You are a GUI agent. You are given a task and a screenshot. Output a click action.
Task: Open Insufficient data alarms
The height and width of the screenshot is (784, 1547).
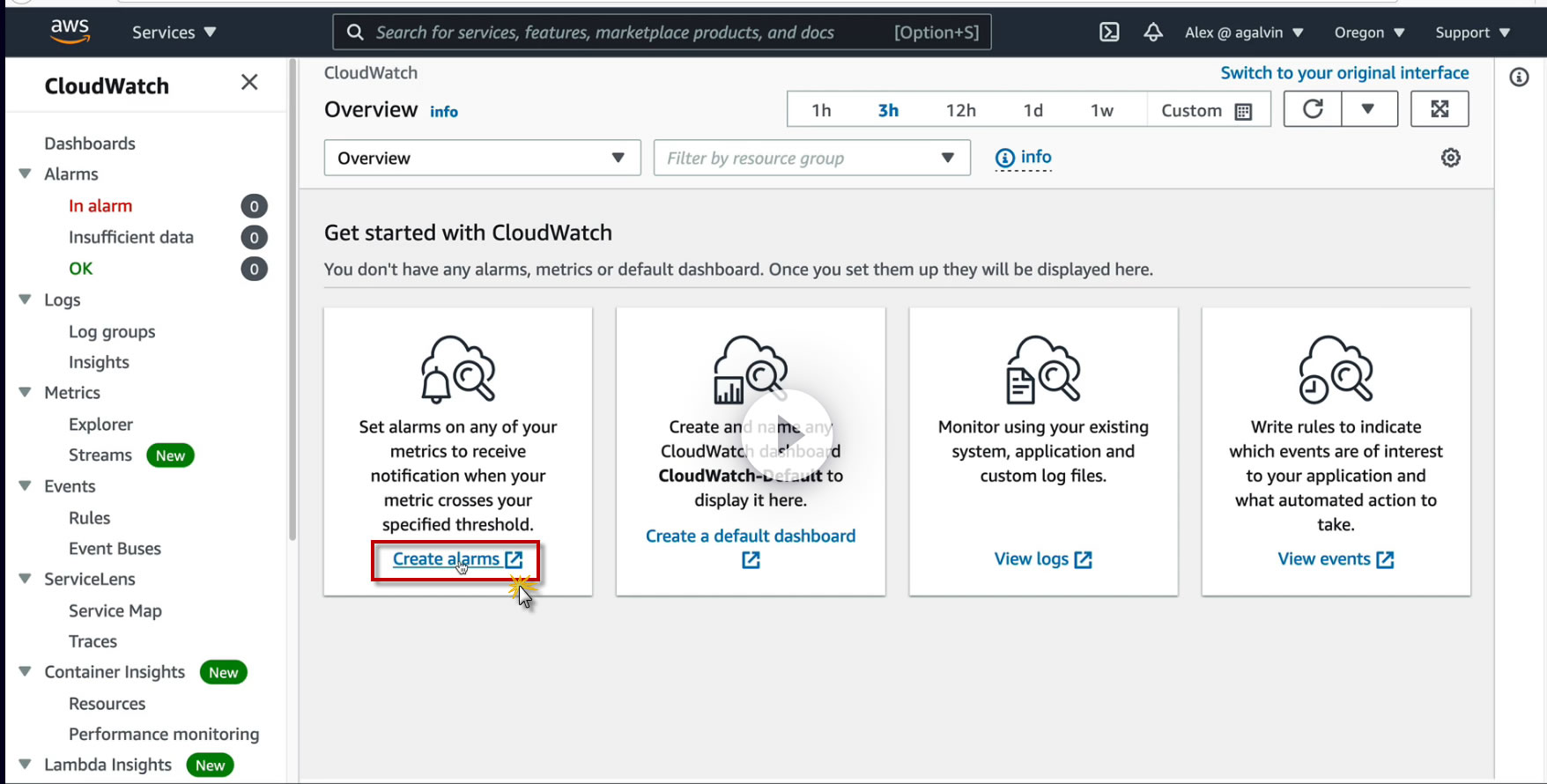pyautogui.click(x=131, y=237)
